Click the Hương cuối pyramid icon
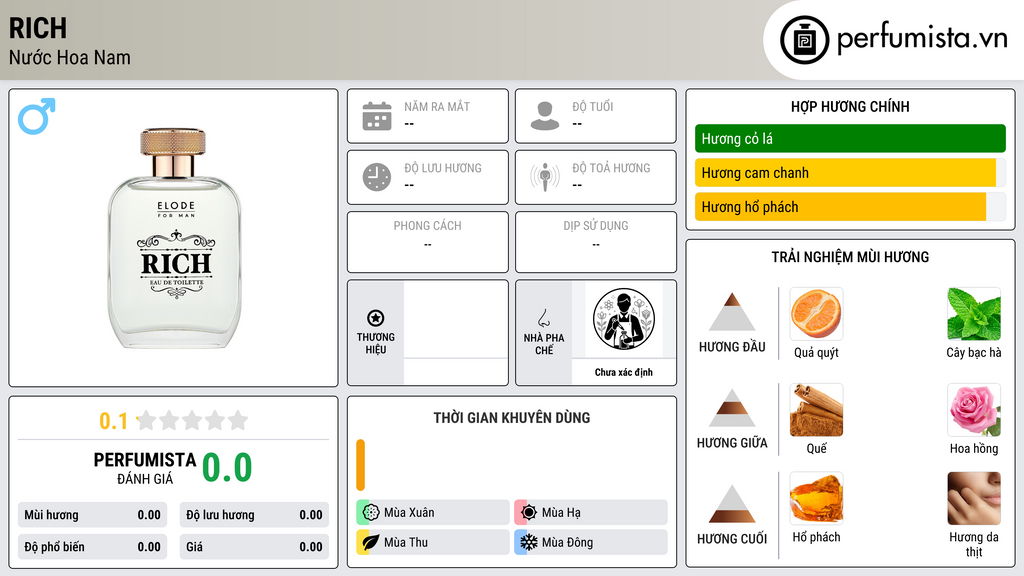Viewport: 1024px width, 576px height. (732, 504)
